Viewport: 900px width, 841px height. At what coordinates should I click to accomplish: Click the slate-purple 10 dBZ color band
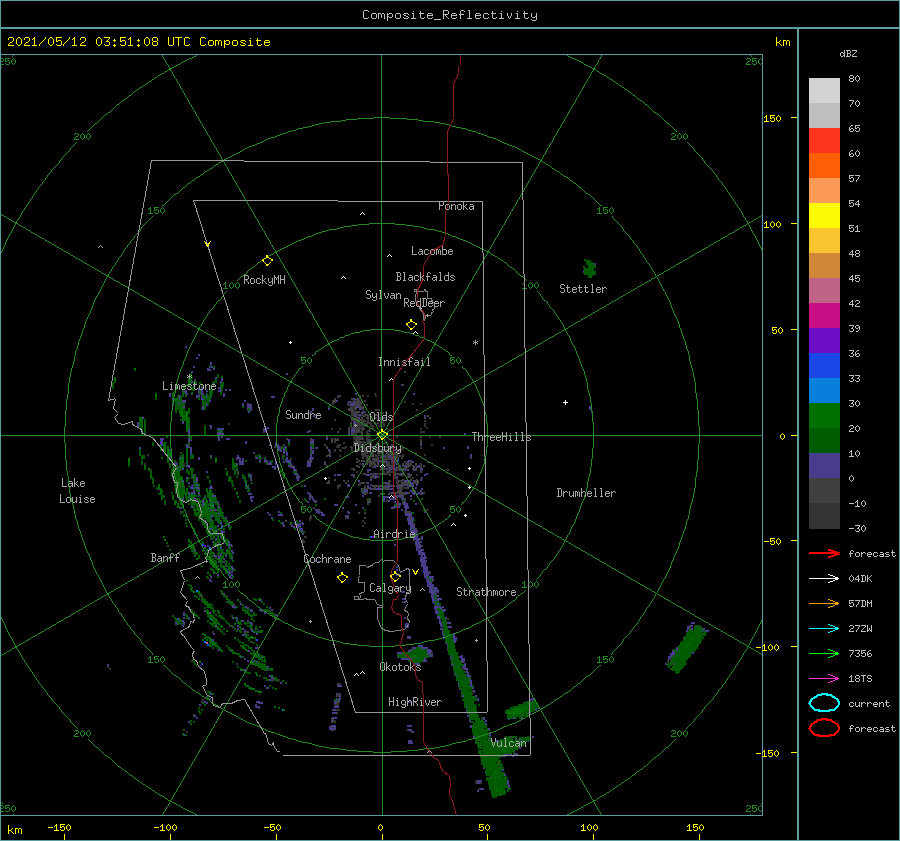pos(824,465)
